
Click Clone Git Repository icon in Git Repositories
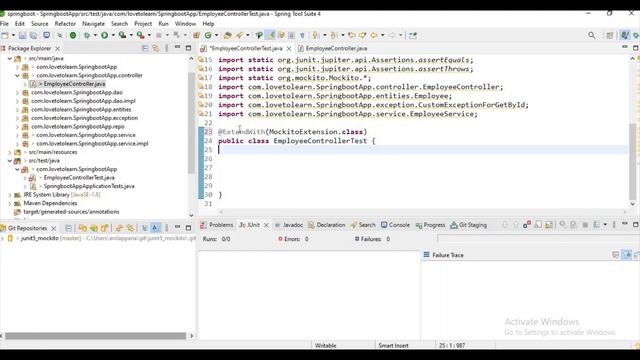pos(94,228)
